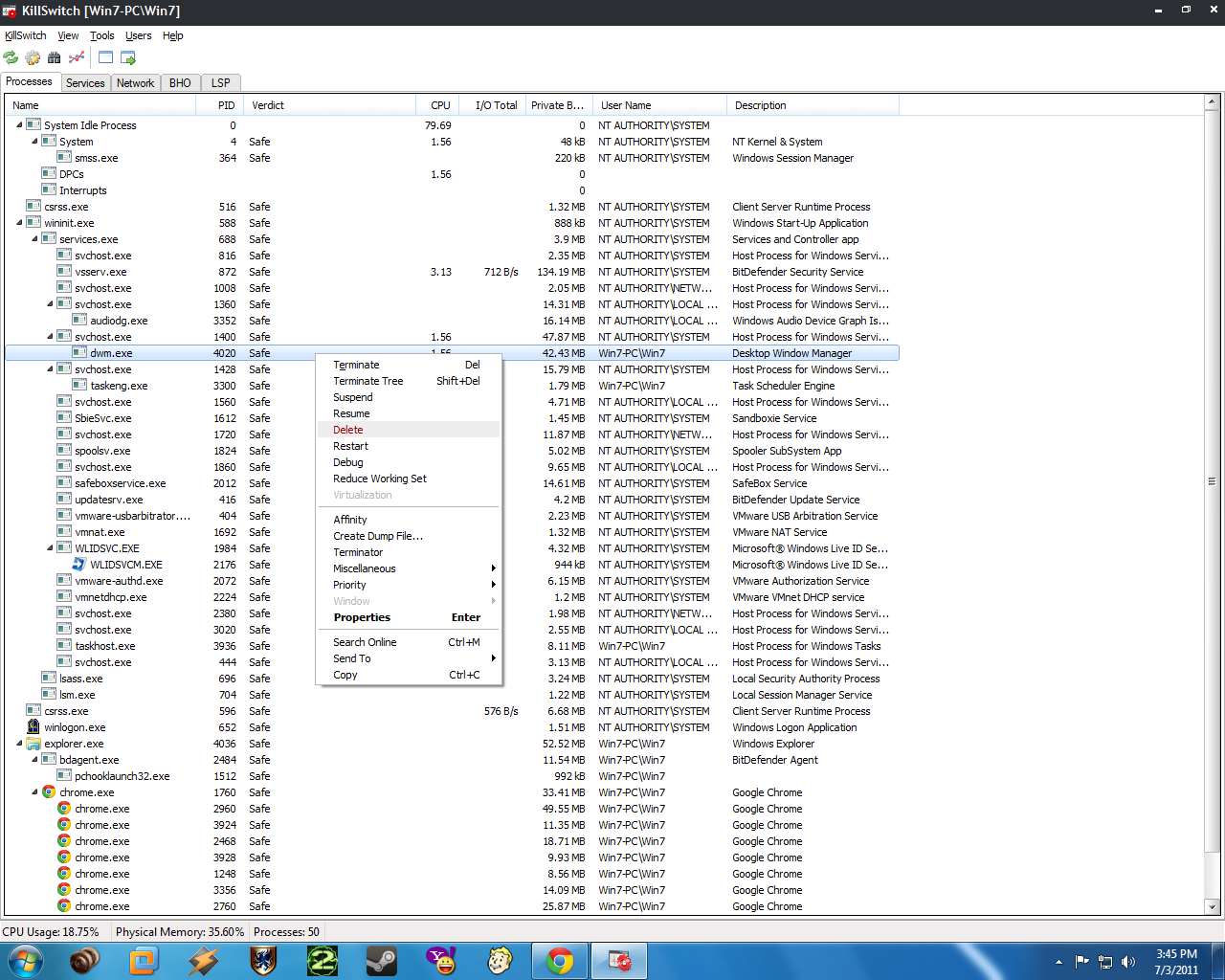The height and width of the screenshot is (980, 1225).
Task: Click the red-blue line graph toolbar icon
Action: coord(77,58)
